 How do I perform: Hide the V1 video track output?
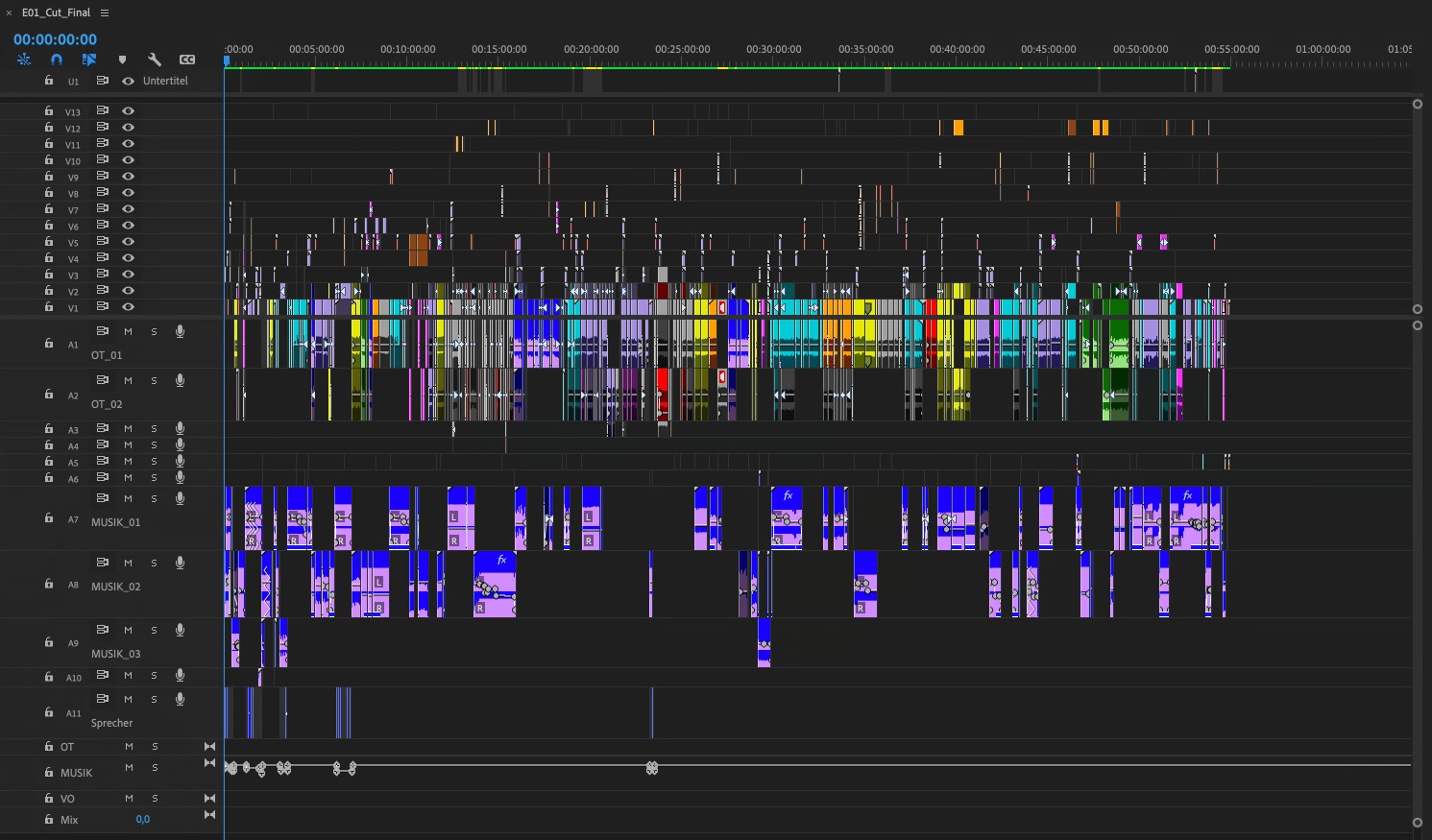click(x=128, y=307)
